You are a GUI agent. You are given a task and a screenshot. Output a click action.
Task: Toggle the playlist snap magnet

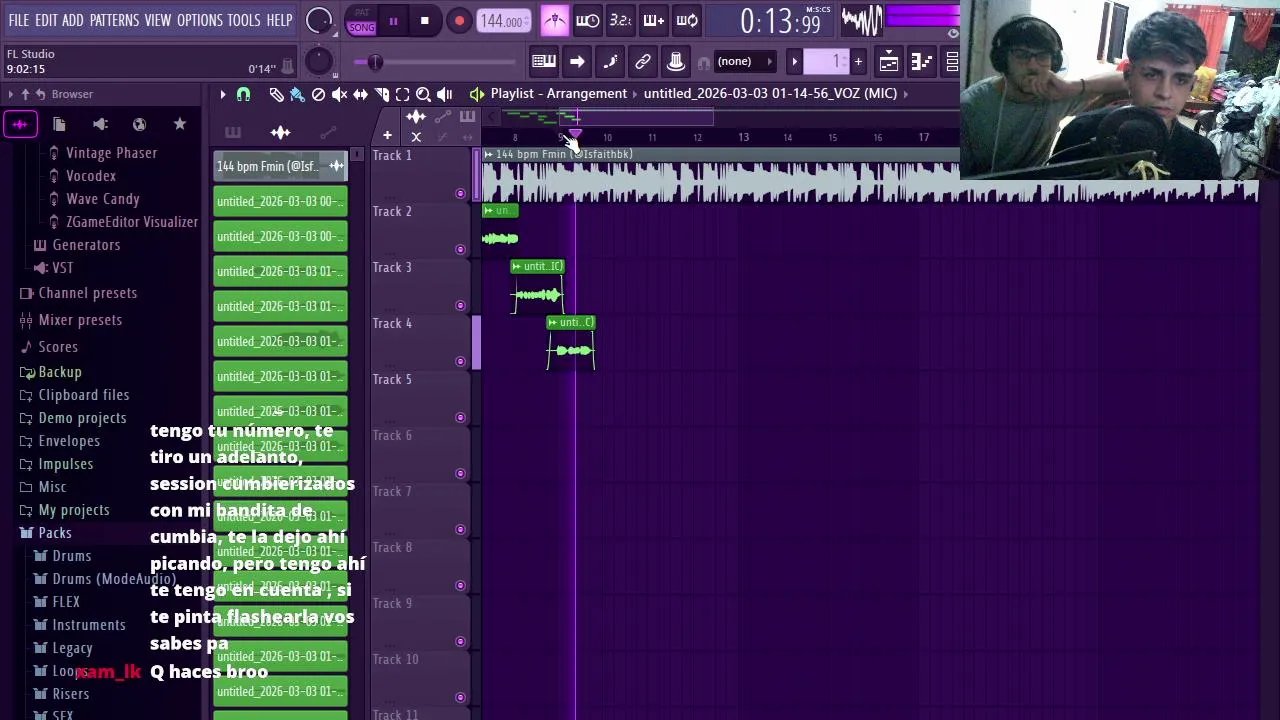pyautogui.click(x=243, y=94)
